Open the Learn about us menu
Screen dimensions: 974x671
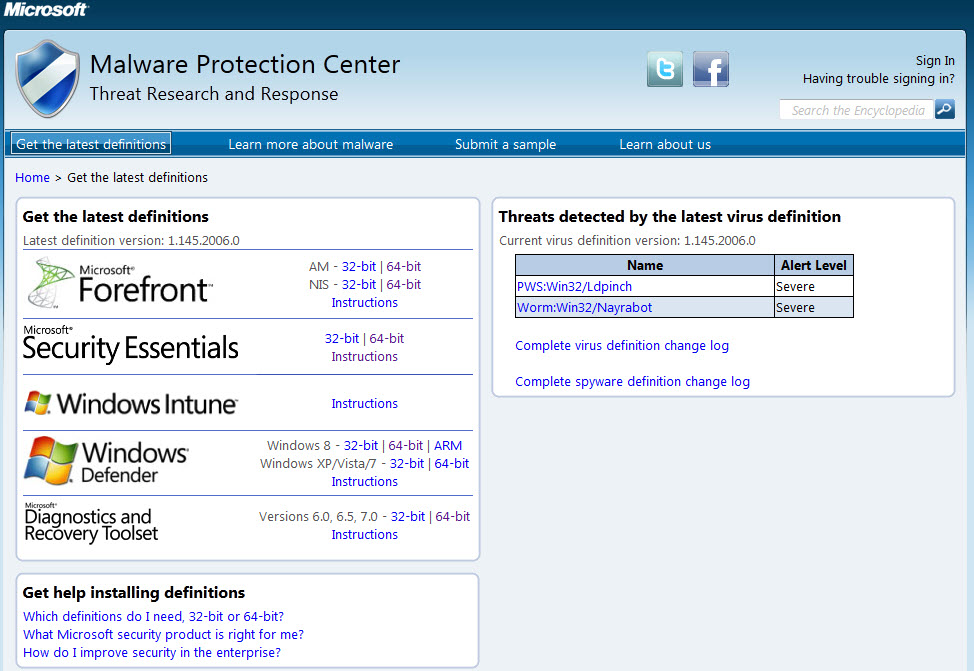[665, 144]
